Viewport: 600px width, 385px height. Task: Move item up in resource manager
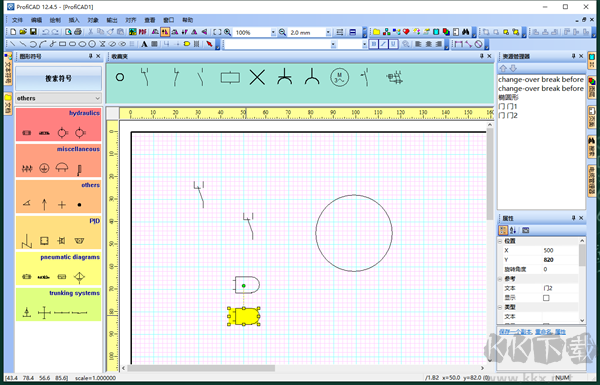(x=503, y=68)
